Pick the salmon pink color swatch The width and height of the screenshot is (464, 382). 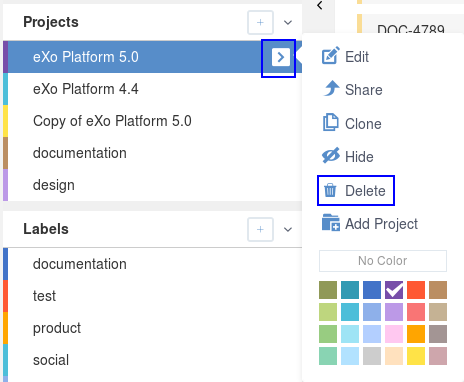coord(416,312)
